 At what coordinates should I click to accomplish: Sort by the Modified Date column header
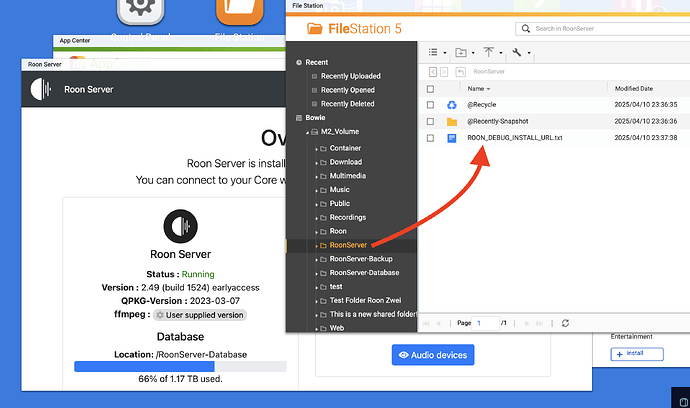[634, 89]
